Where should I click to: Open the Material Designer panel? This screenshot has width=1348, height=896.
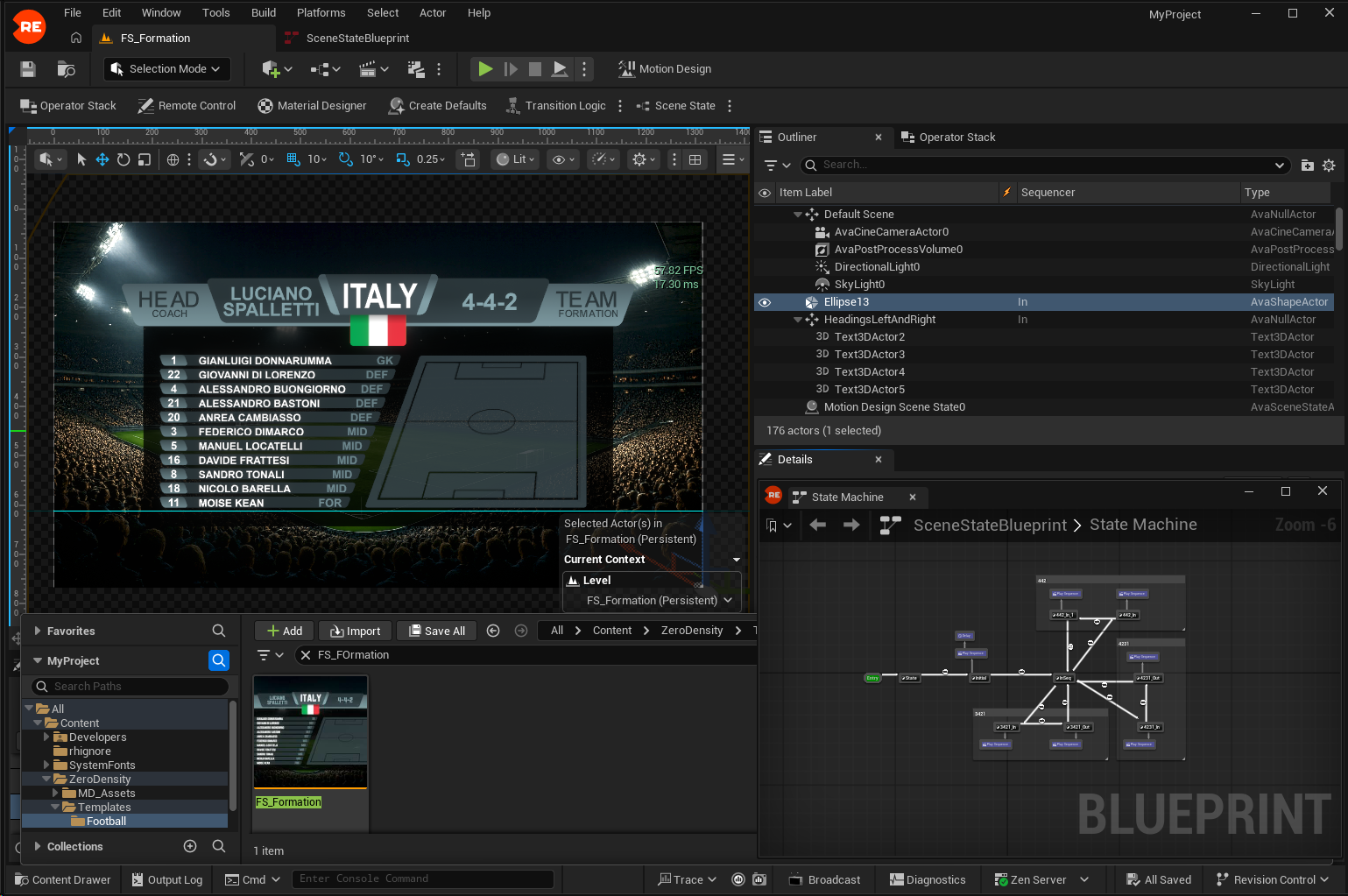point(312,106)
